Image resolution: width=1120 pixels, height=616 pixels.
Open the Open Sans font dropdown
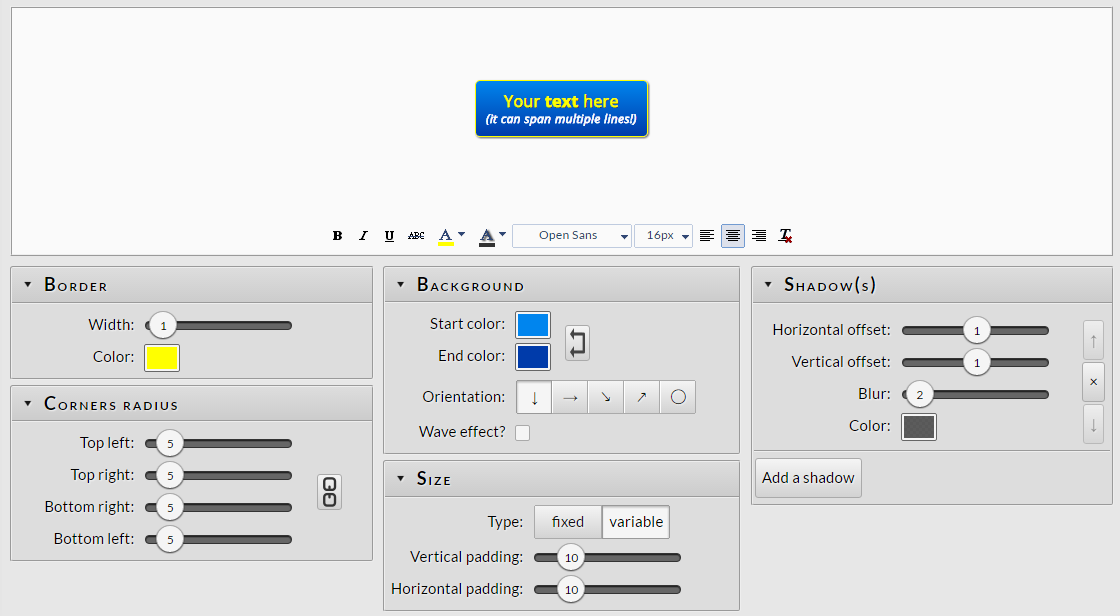[x=572, y=236]
